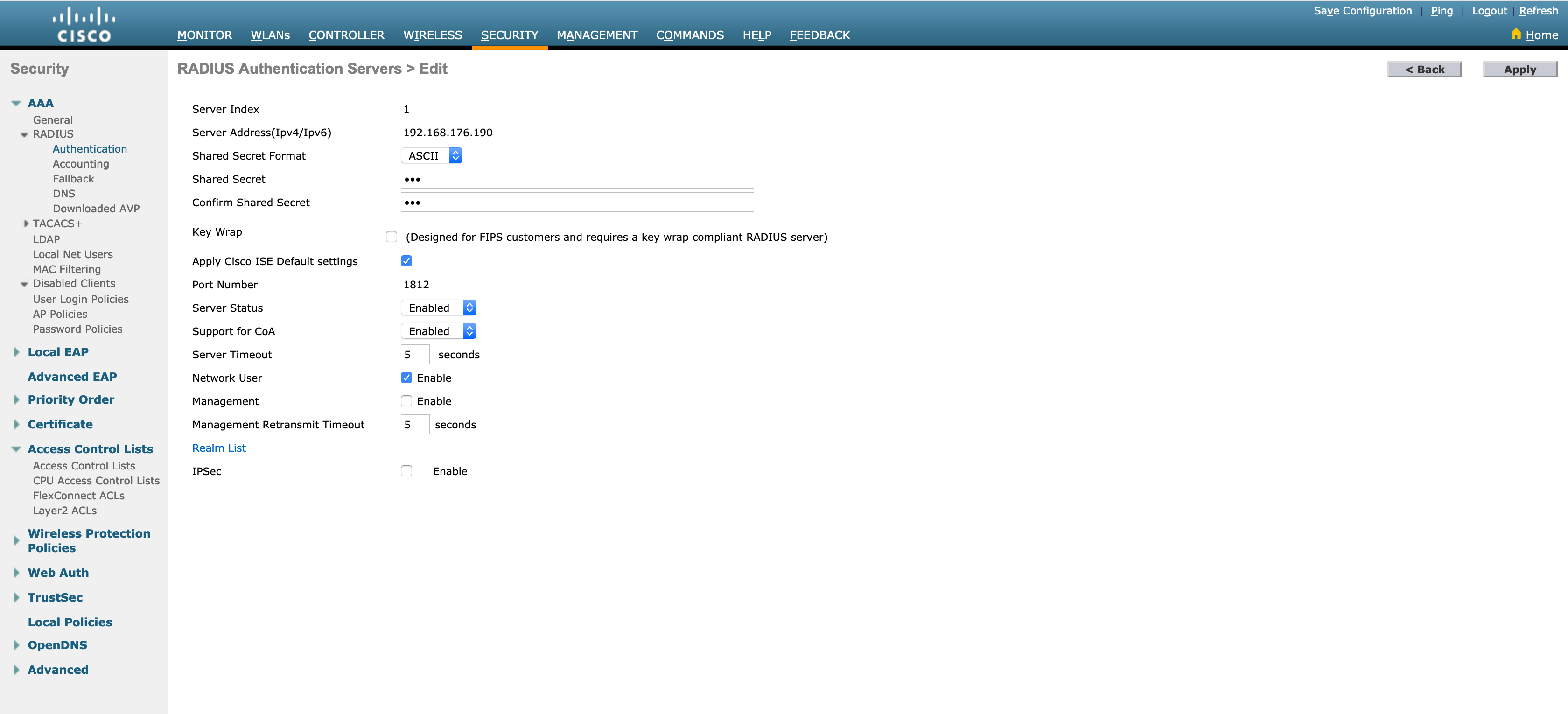The height and width of the screenshot is (714, 1568).
Task: Select the SECURITY tab
Action: (510, 35)
